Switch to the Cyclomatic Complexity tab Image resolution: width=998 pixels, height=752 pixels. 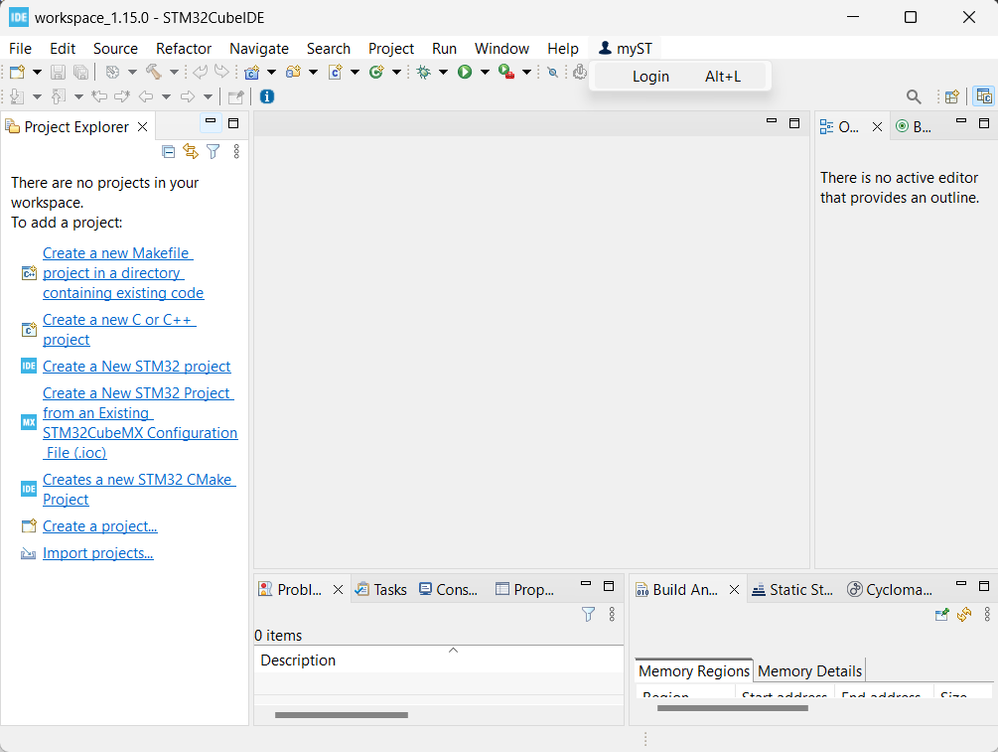coord(890,590)
